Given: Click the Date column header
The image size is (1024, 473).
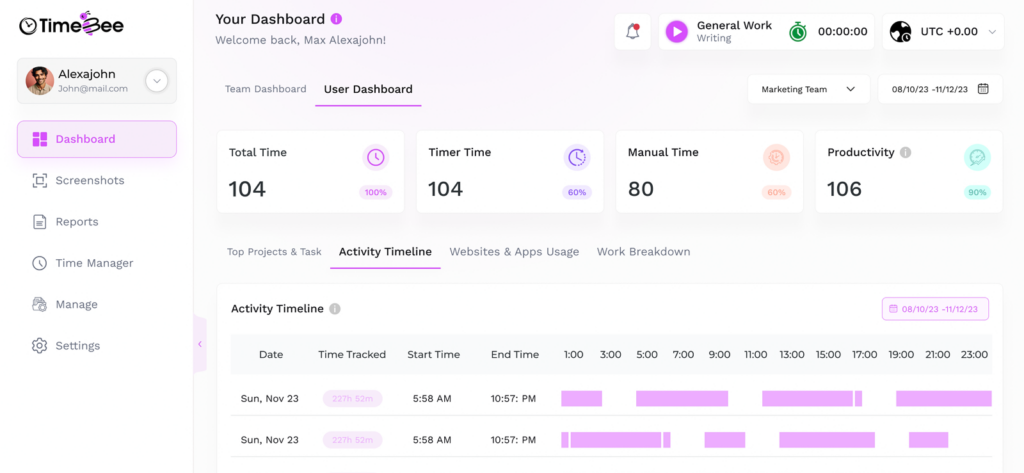Looking at the screenshot, I should [271, 355].
